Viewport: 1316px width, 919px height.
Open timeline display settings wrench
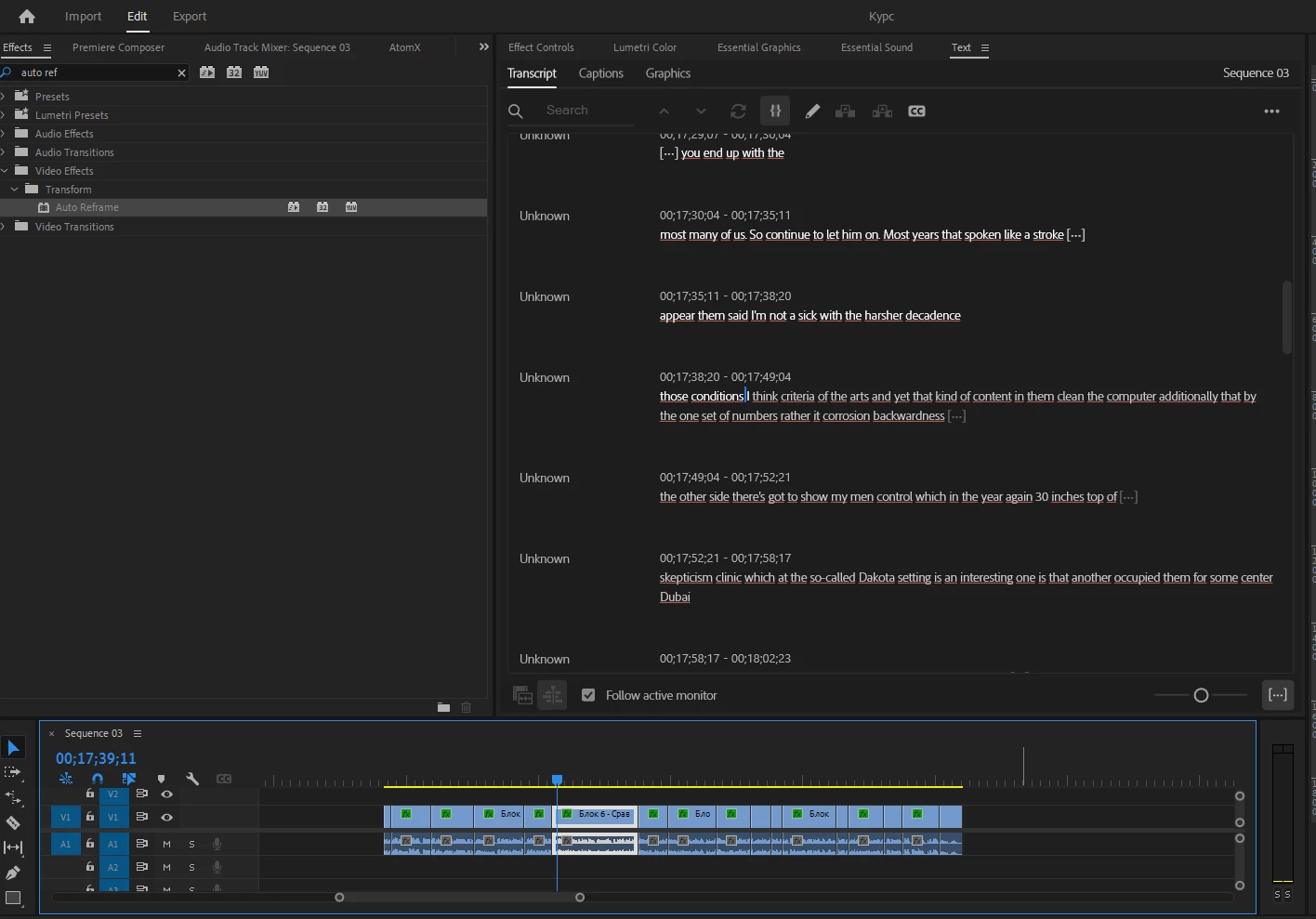click(192, 779)
